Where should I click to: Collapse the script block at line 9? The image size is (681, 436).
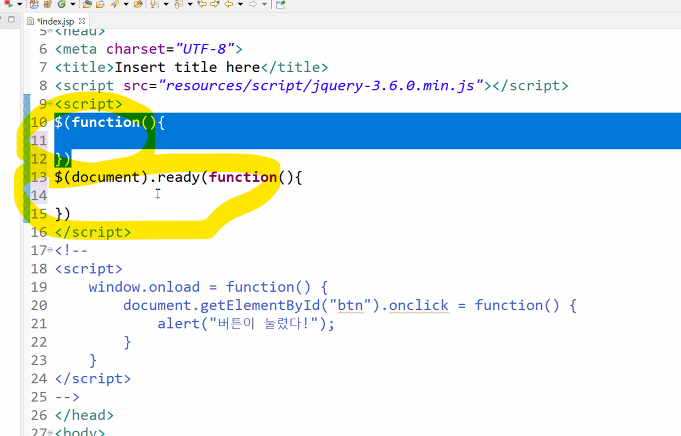[50, 104]
